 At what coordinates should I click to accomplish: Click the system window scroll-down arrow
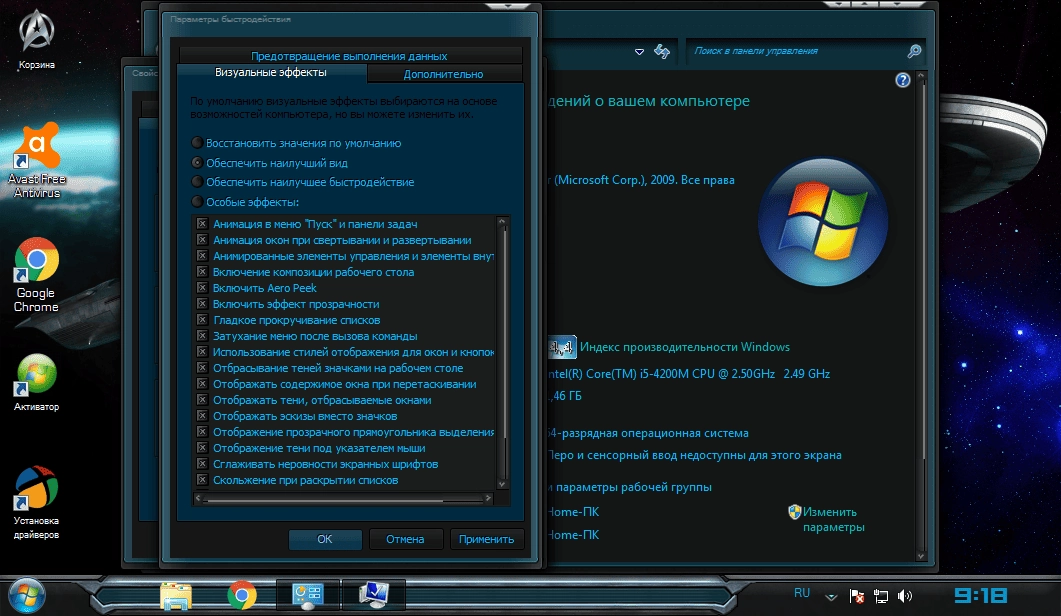pos(920,556)
